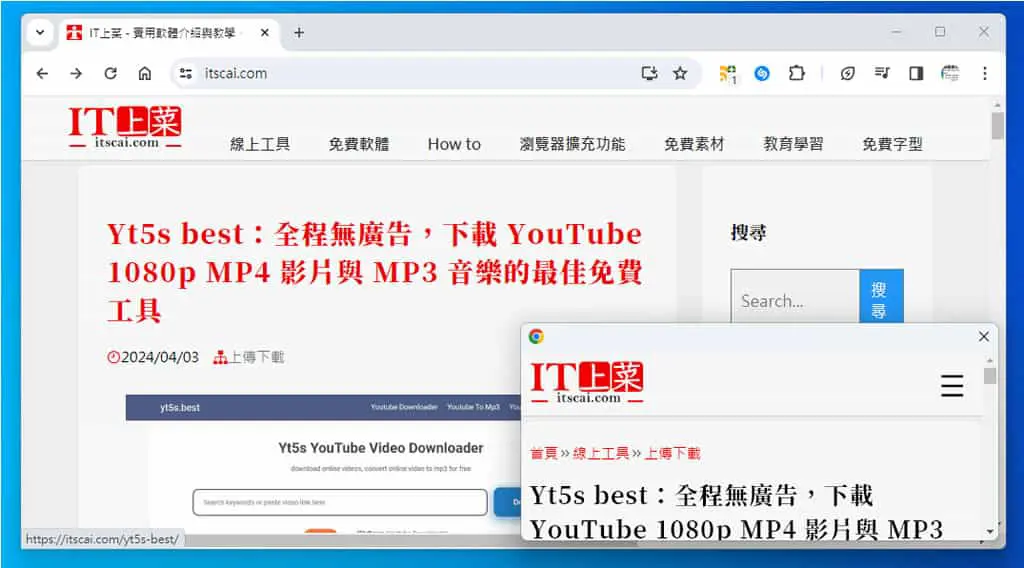Click the blue 搜尋 button

[881, 297]
